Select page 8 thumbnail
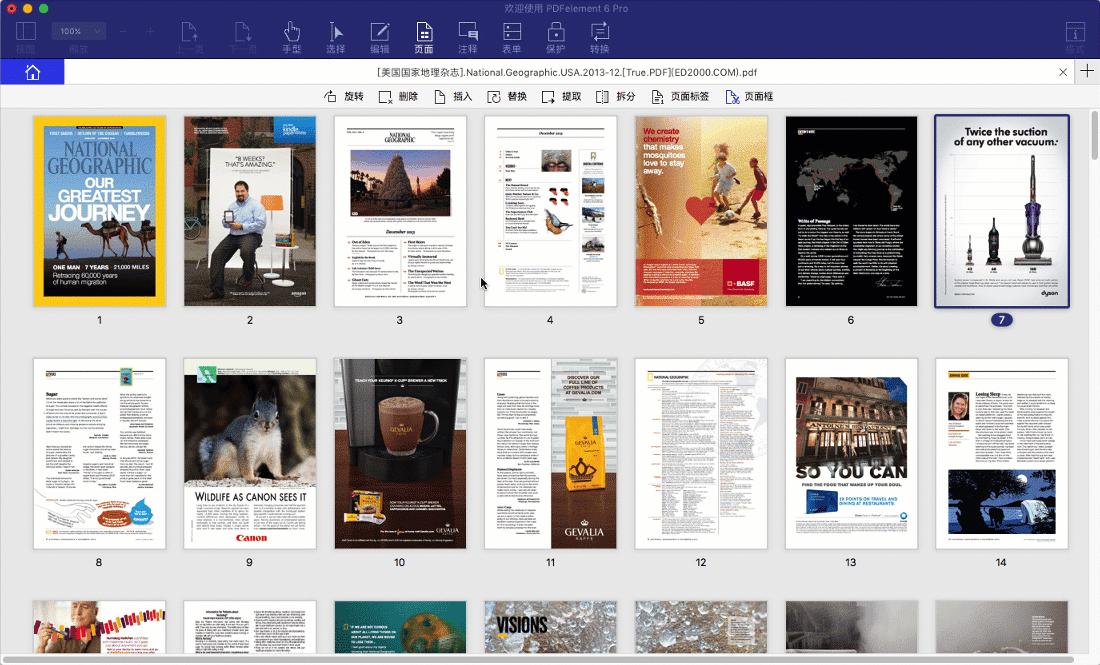 pos(100,454)
